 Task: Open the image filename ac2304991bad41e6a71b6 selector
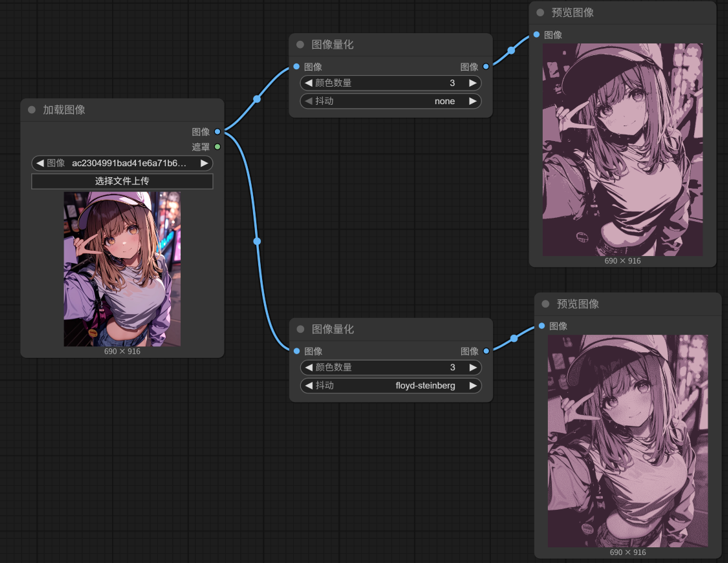point(122,163)
